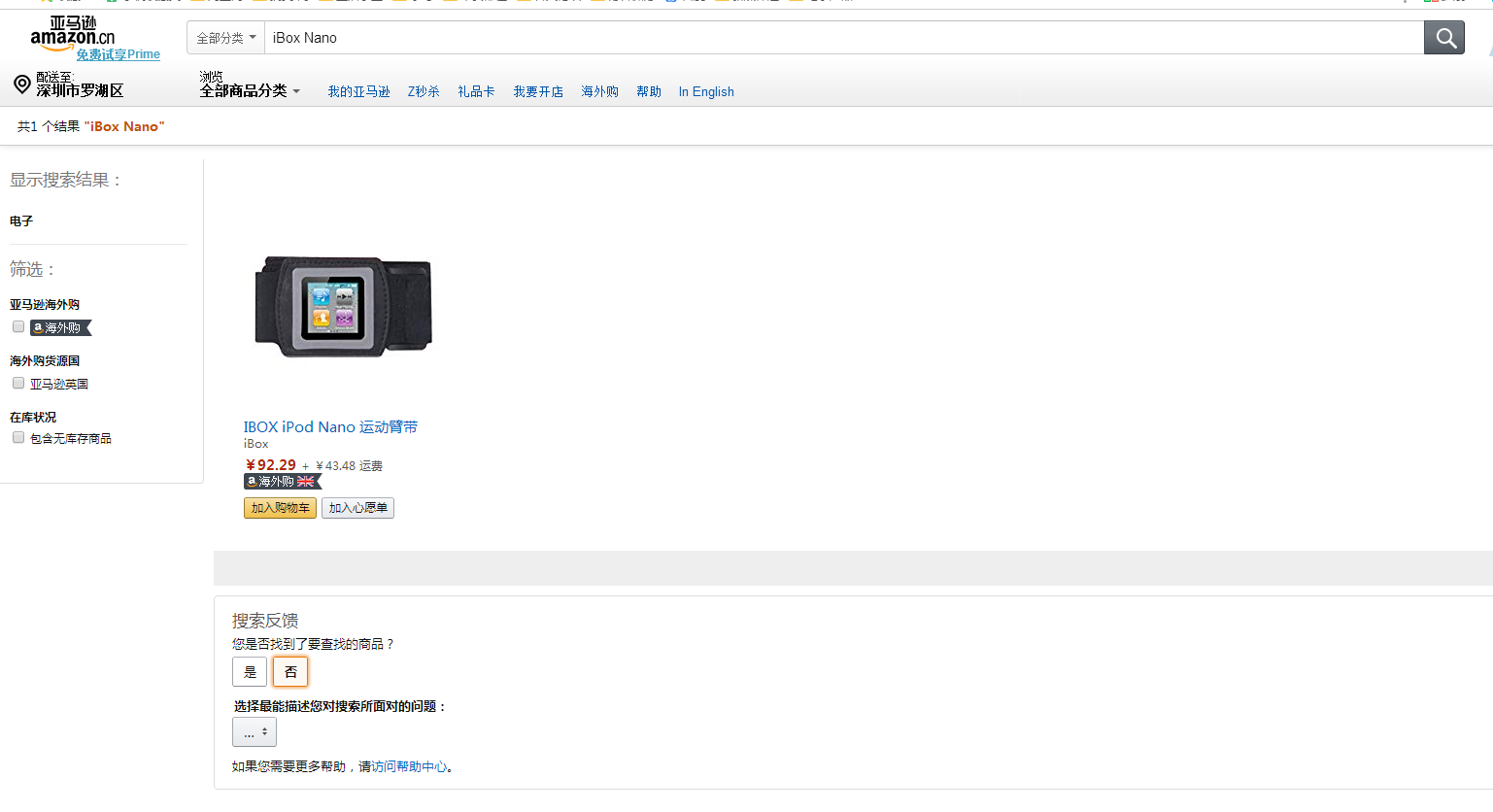Open 帮助 navigation link
Viewport: 1493px width, 812px height.
click(x=649, y=91)
